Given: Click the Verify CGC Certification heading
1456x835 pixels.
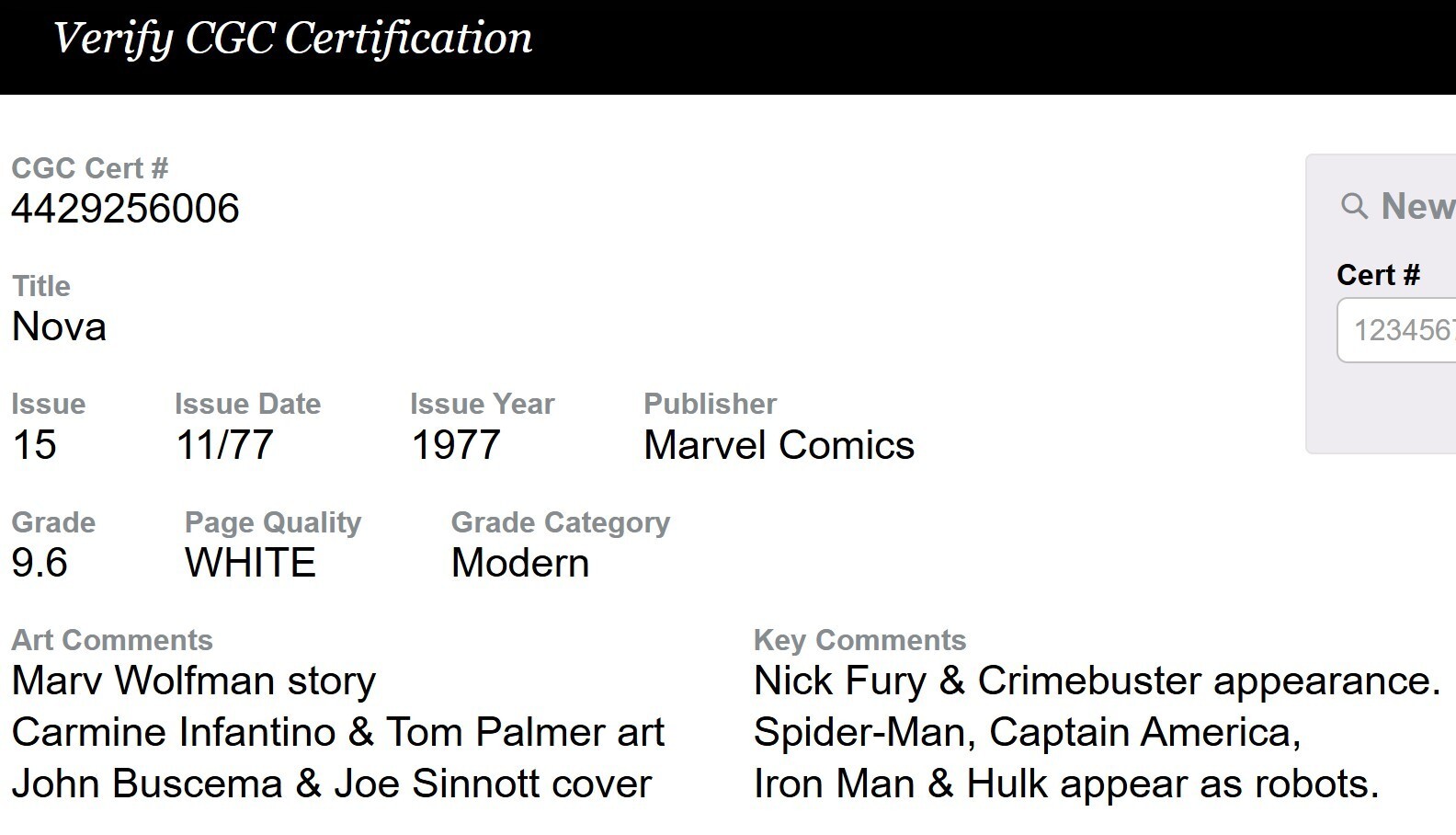Looking at the screenshot, I should [x=293, y=40].
